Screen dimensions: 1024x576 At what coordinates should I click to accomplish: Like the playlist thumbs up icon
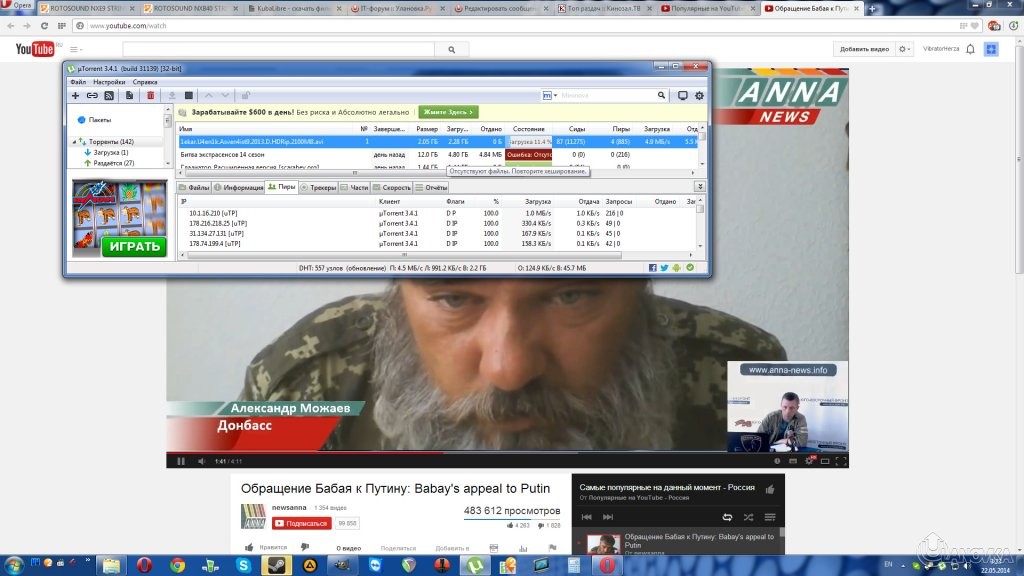tap(770, 489)
